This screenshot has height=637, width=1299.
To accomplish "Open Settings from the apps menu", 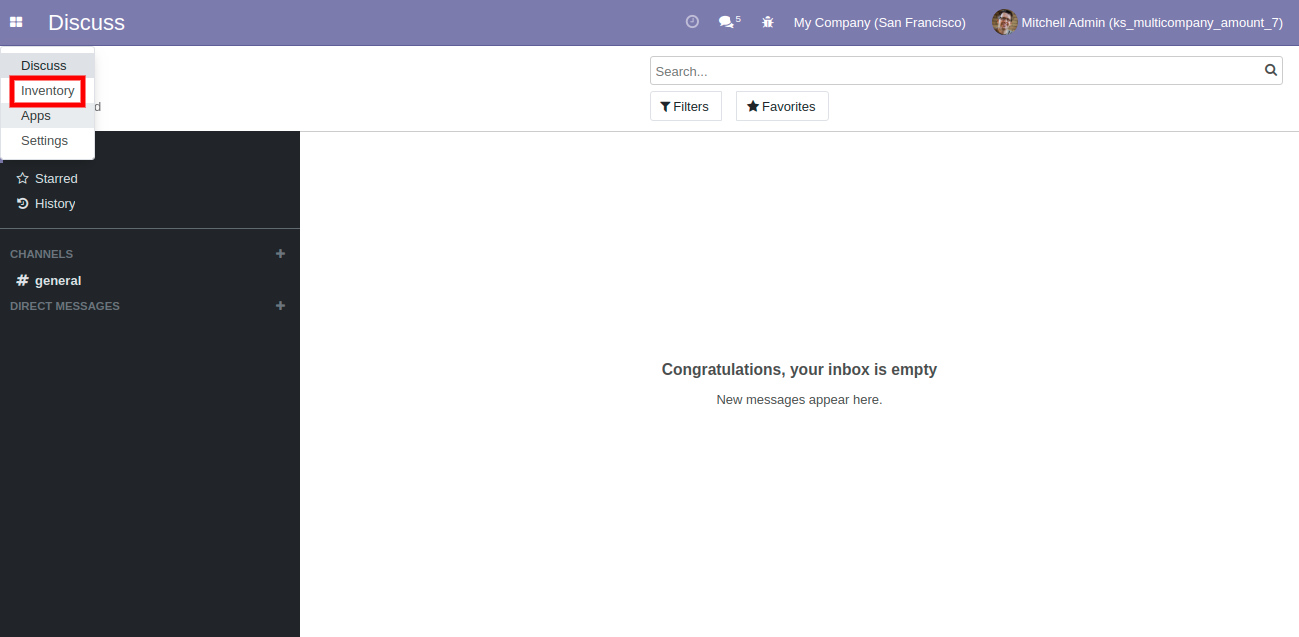I will [45, 141].
